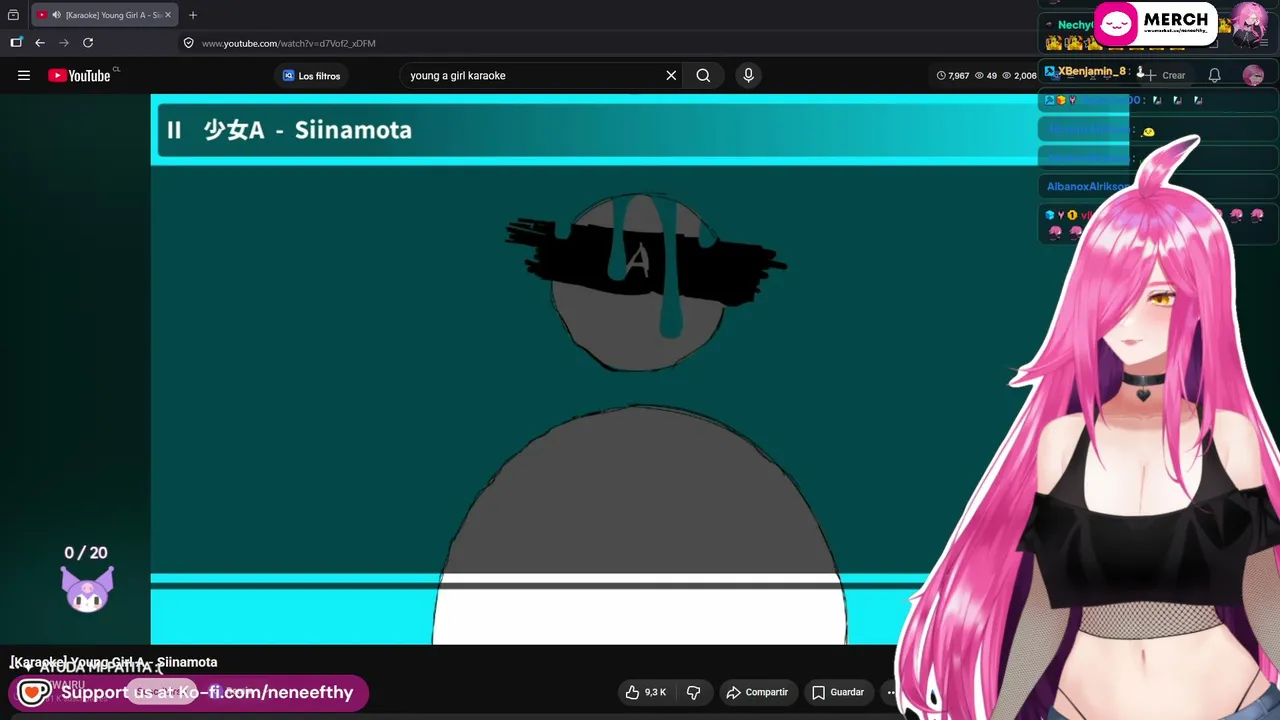This screenshot has width=1280, height=720.
Task: Save the video with Guardar
Action: 838,692
